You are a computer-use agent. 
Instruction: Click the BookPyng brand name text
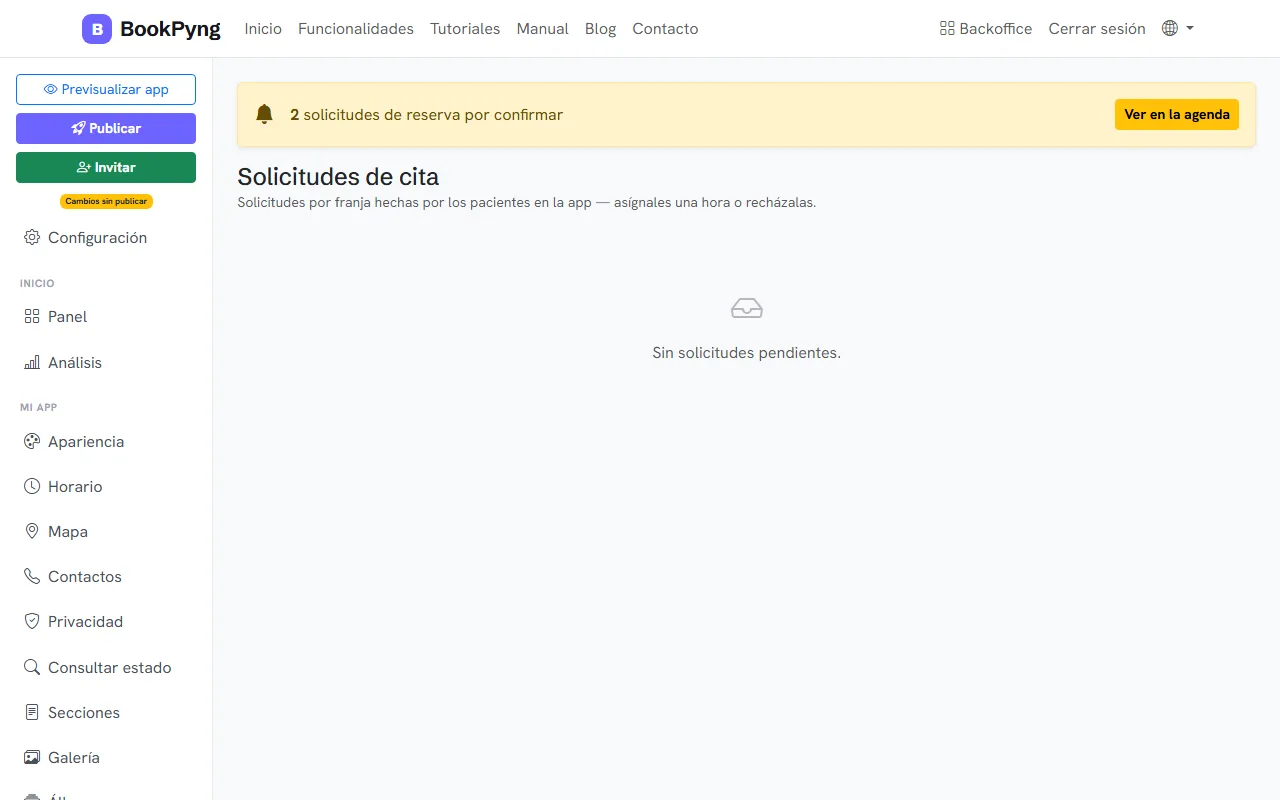pyautogui.click(x=170, y=29)
